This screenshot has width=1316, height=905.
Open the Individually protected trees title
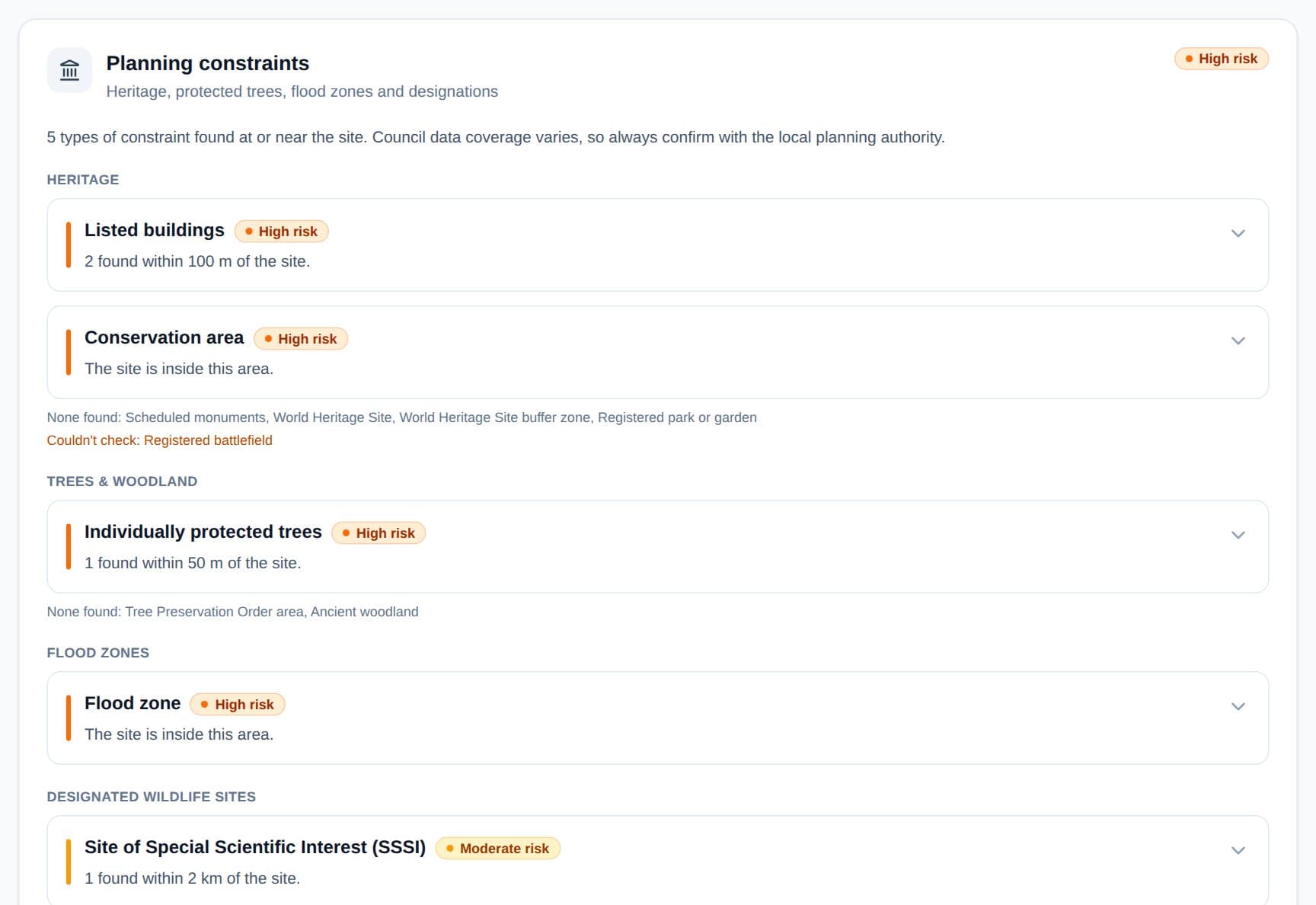[203, 532]
